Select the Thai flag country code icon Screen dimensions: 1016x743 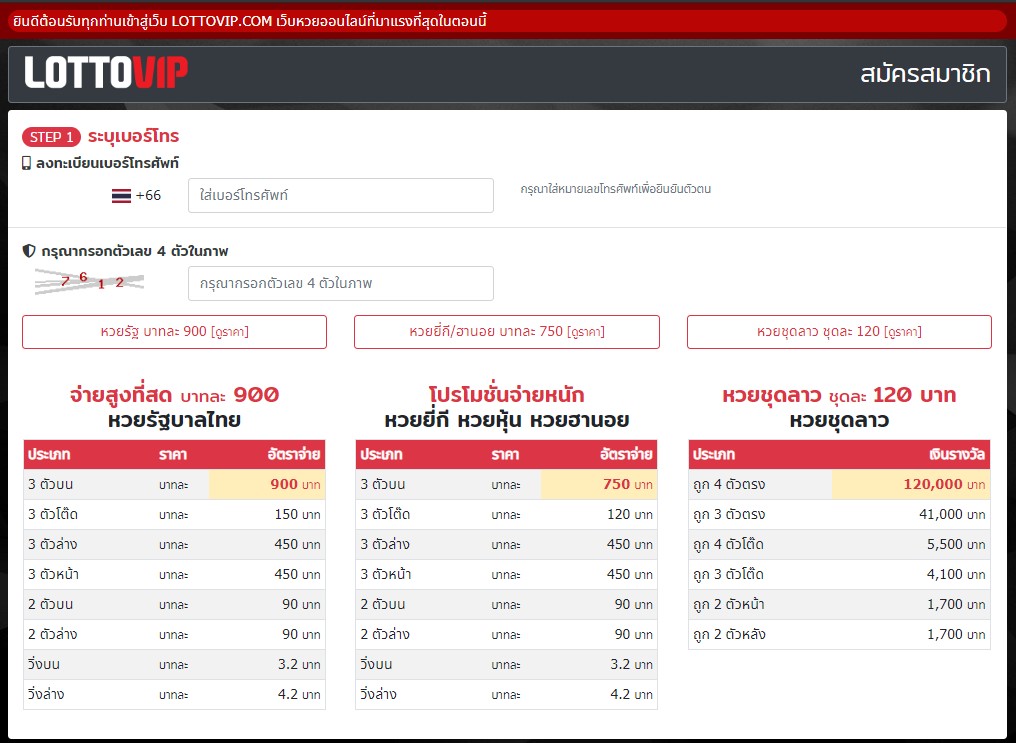pos(120,195)
